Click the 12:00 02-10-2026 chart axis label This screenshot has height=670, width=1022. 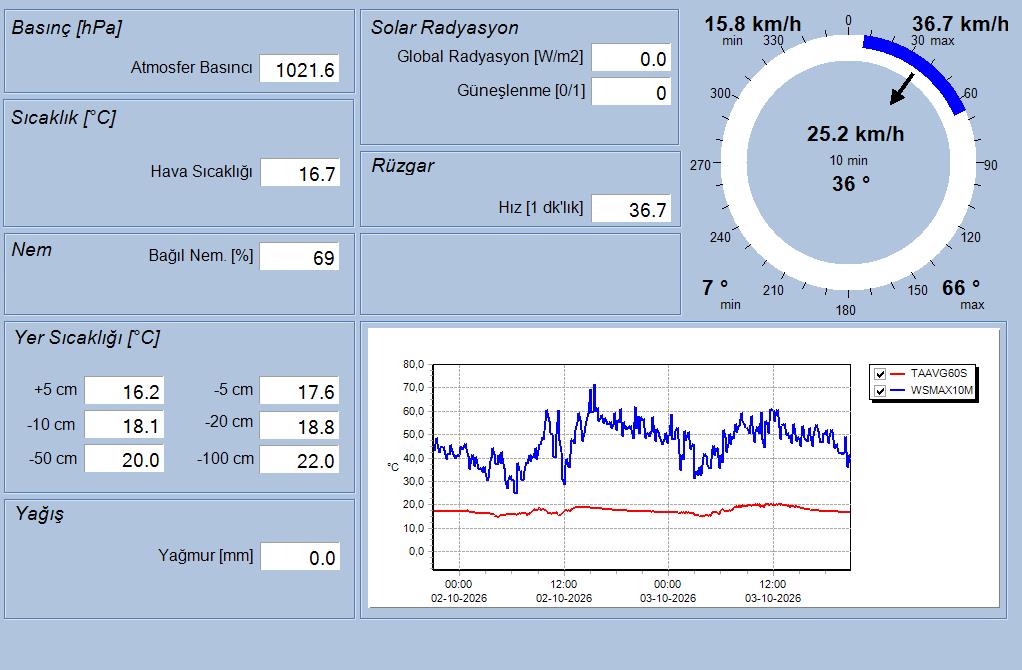pos(564,591)
